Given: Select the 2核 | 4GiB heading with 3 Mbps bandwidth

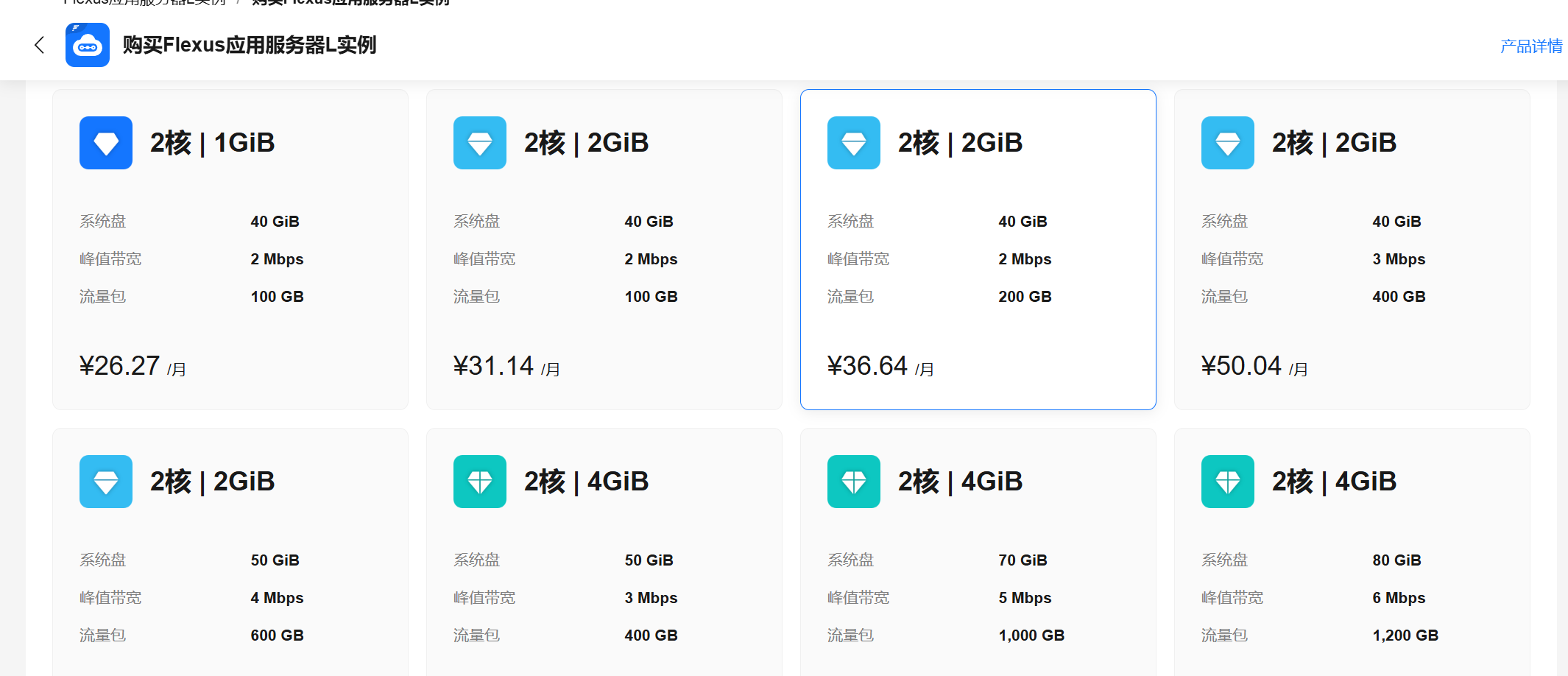Looking at the screenshot, I should click(x=586, y=482).
